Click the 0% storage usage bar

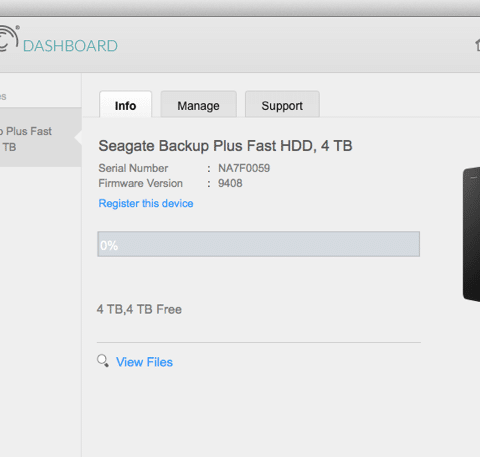coord(258,244)
